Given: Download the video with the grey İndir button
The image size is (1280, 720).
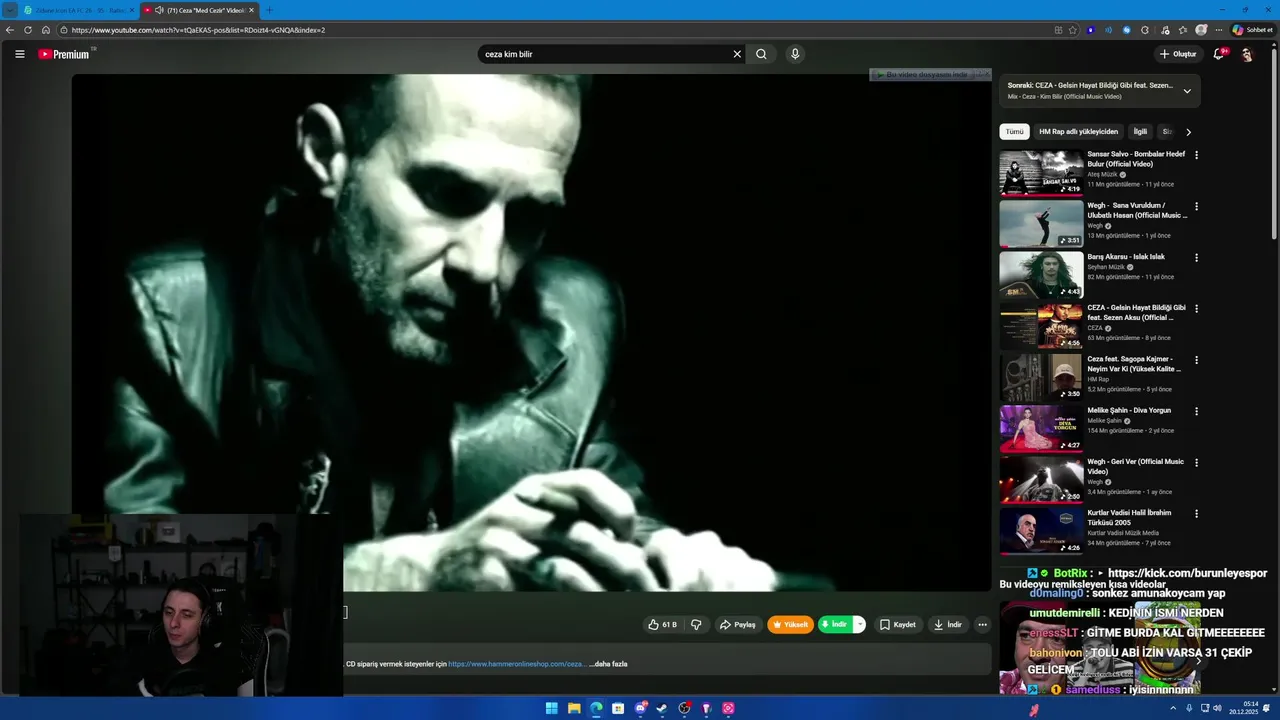Looking at the screenshot, I should [x=947, y=625].
